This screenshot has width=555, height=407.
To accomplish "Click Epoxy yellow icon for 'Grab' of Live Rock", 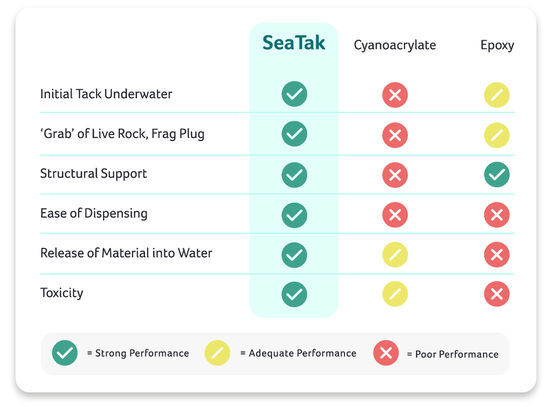I will pyautogui.click(x=497, y=135).
